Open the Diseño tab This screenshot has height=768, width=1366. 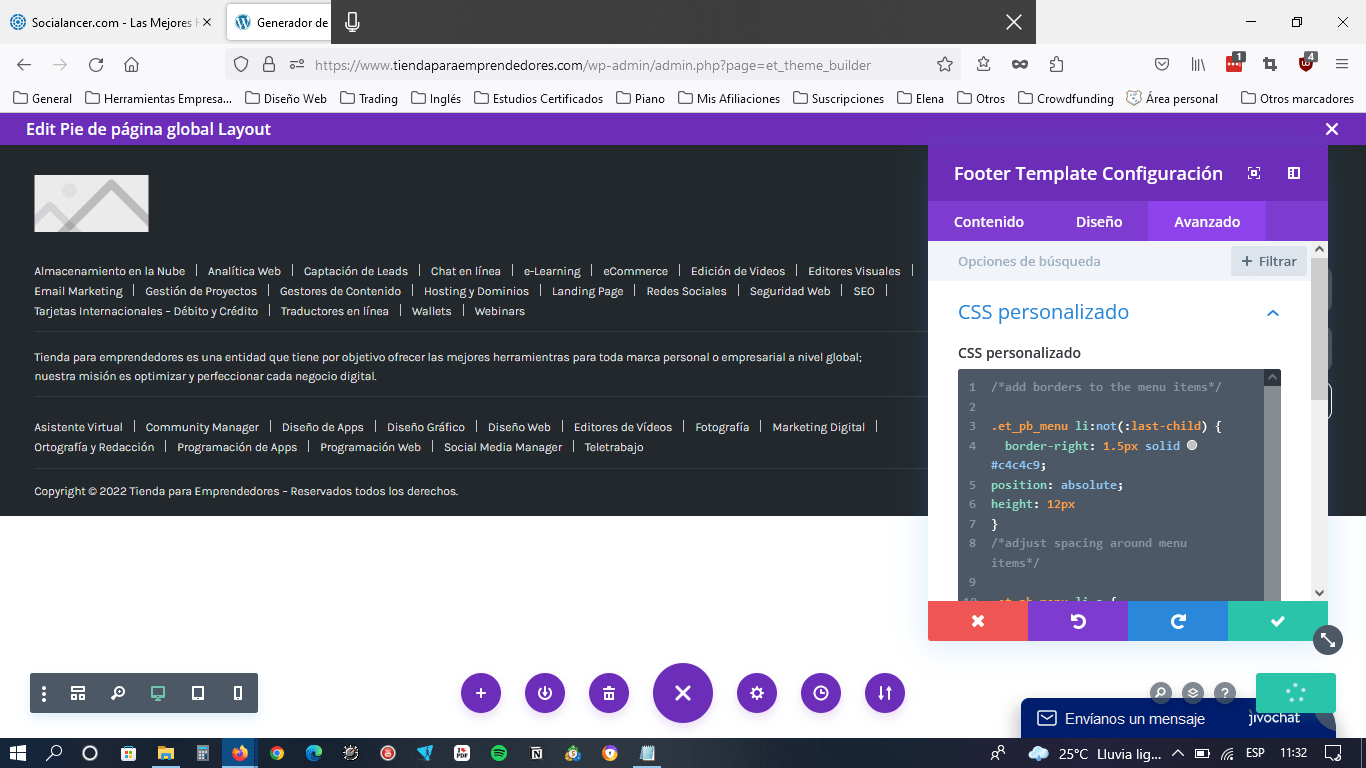click(x=1099, y=222)
